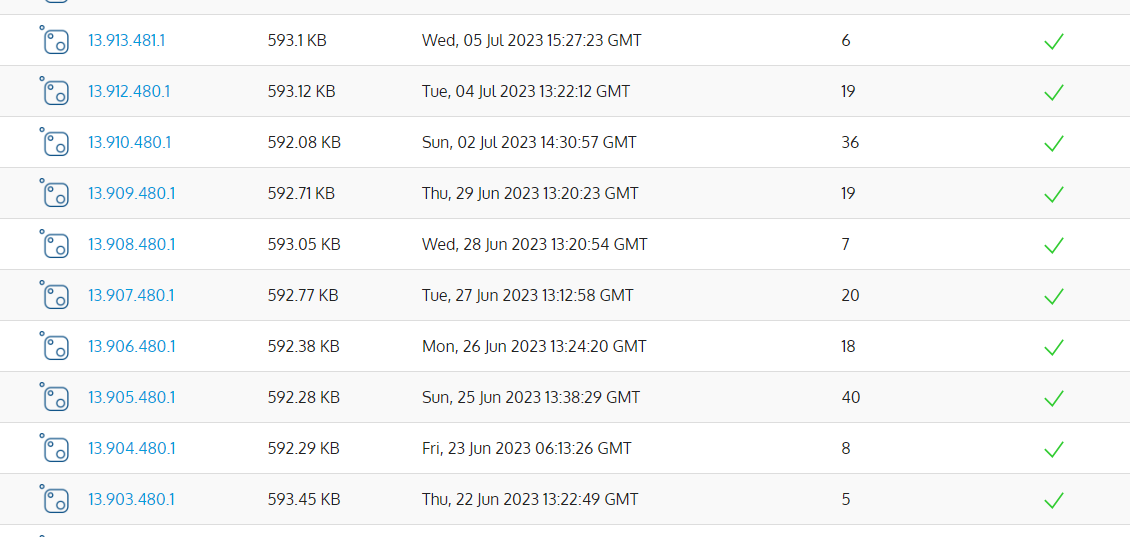Open version link 13.912.480.1
Viewport: 1130px width, 537px height.
pyautogui.click(x=129, y=92)
